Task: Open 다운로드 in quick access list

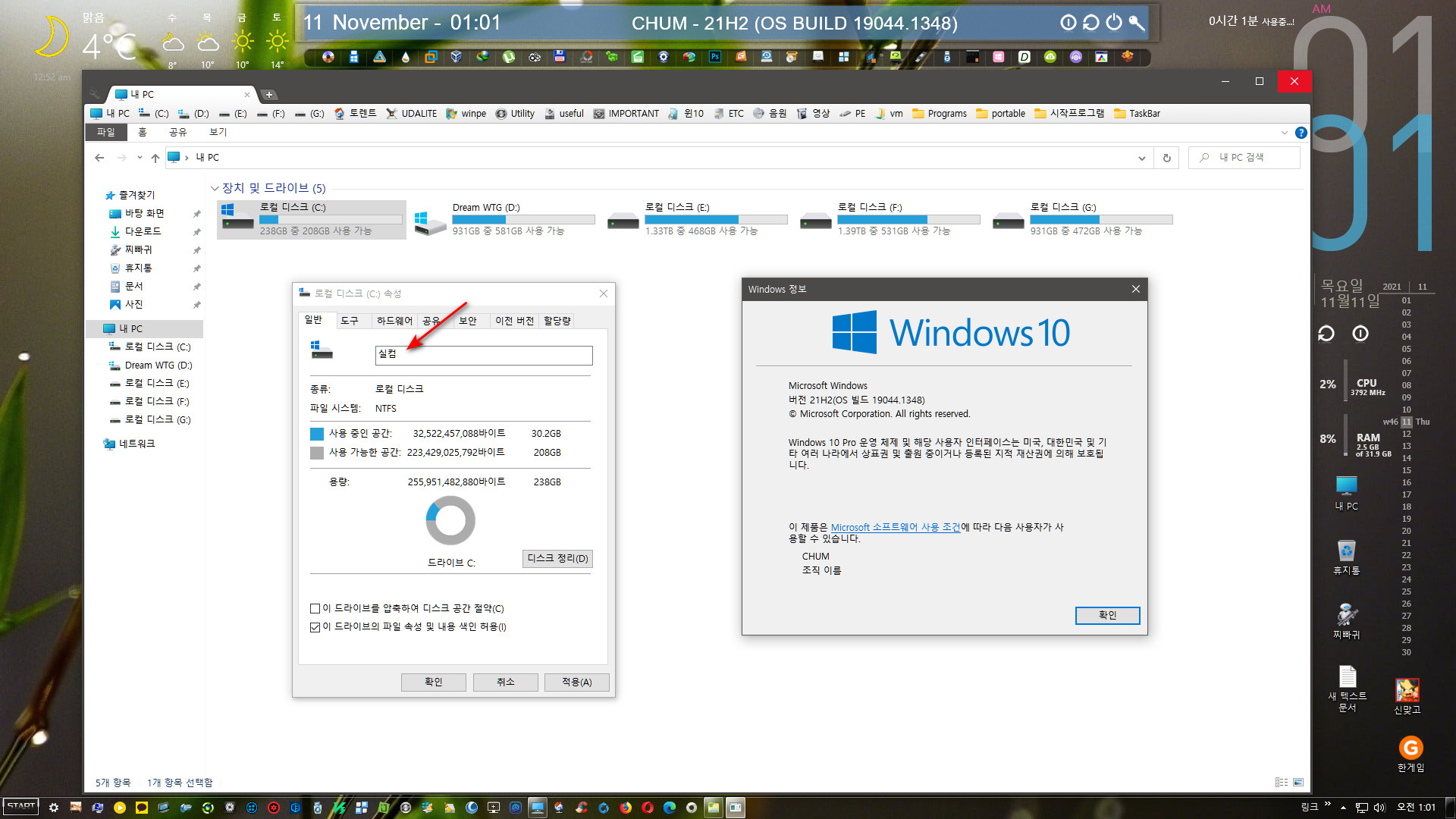Action: click(x=136, y=232)
